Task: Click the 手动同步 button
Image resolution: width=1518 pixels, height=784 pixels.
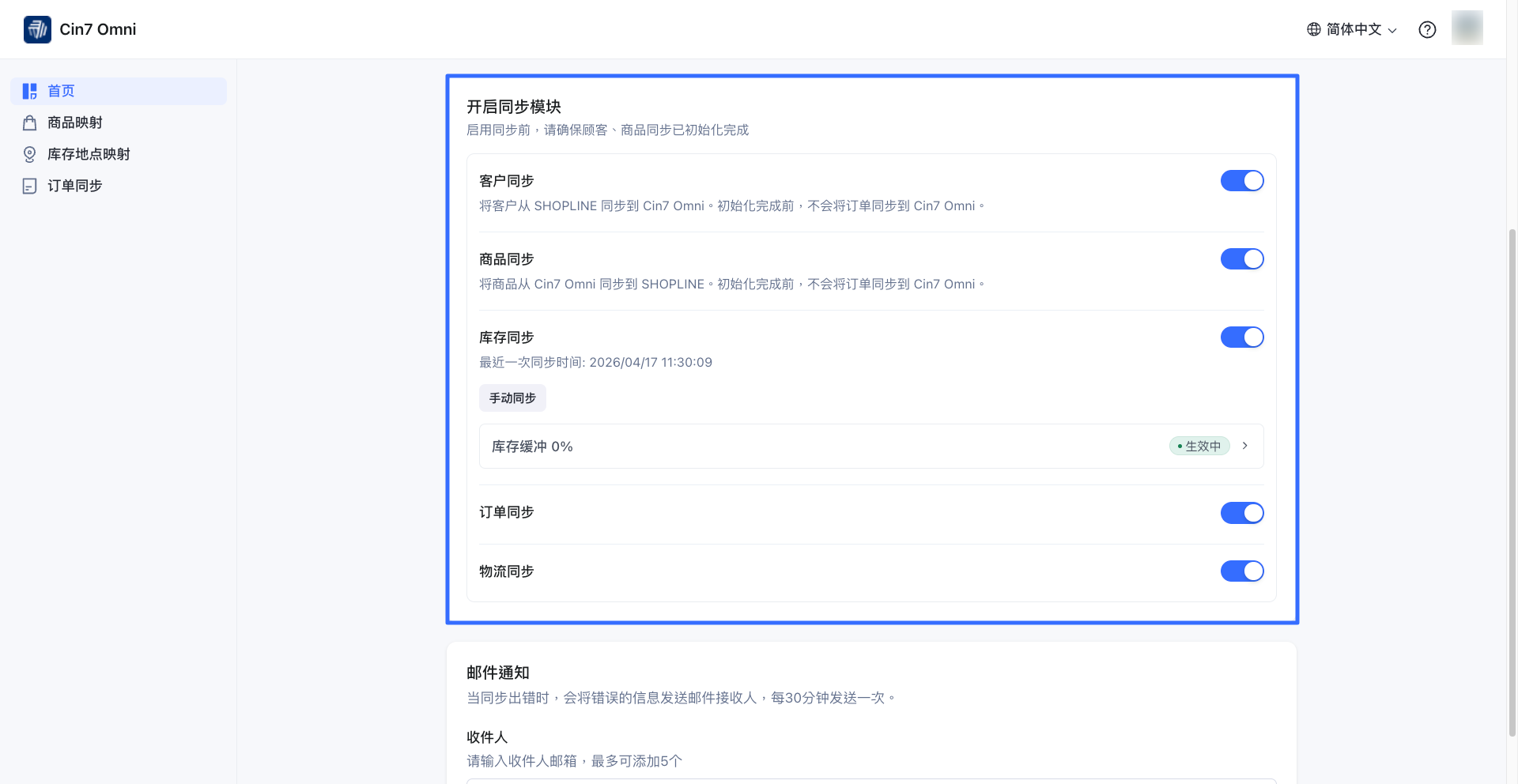Action: click(512, 398)
